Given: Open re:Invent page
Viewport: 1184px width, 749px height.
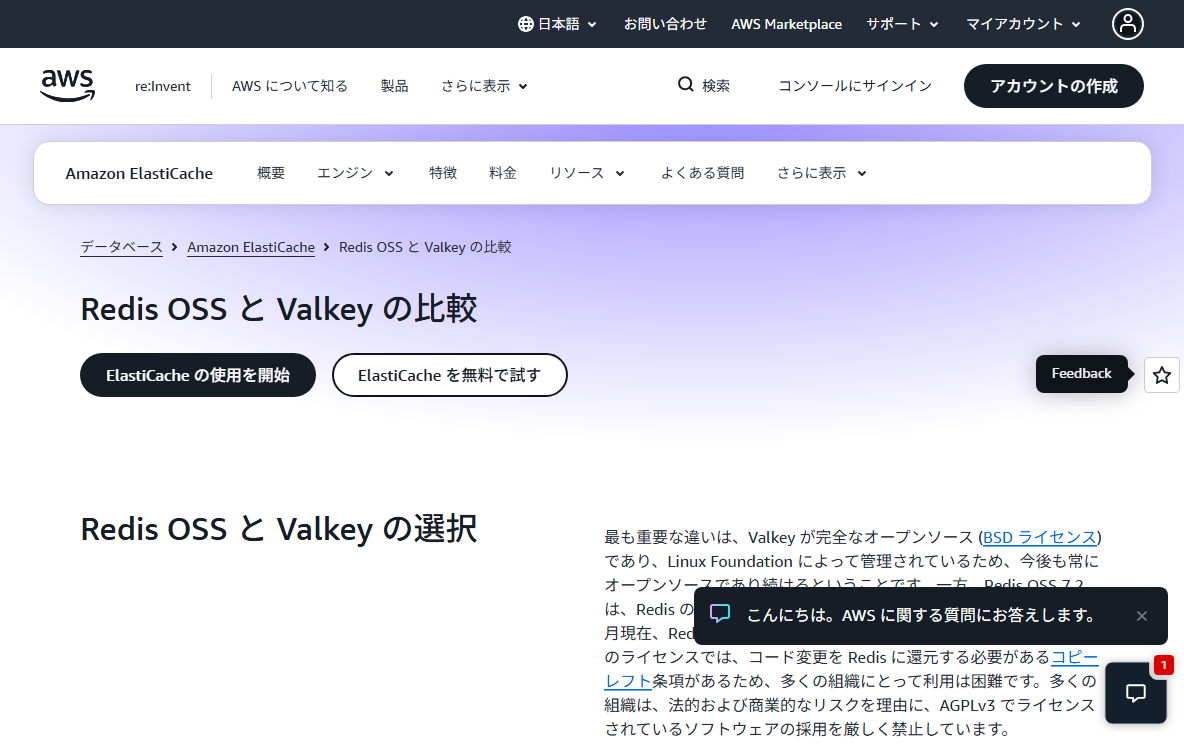Looking at the screenshot, I should point(163,86).
